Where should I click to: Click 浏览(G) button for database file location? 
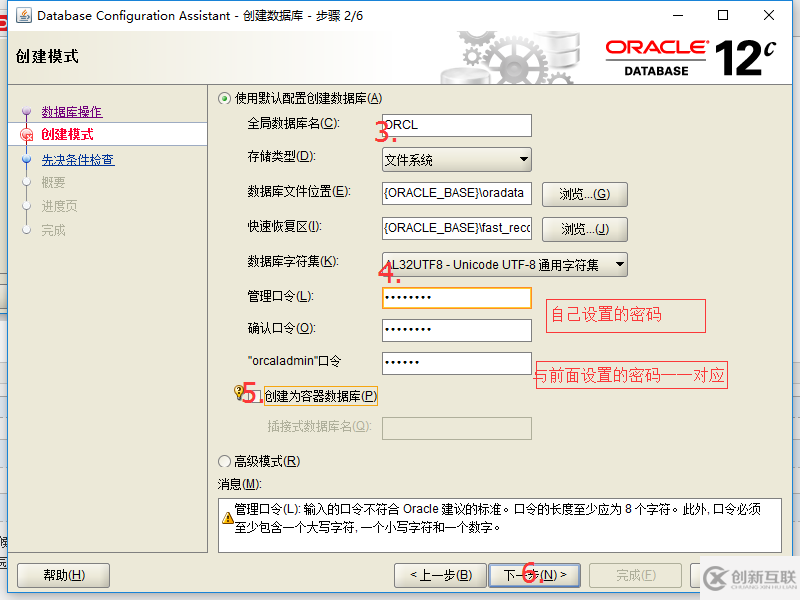[585, 194]
